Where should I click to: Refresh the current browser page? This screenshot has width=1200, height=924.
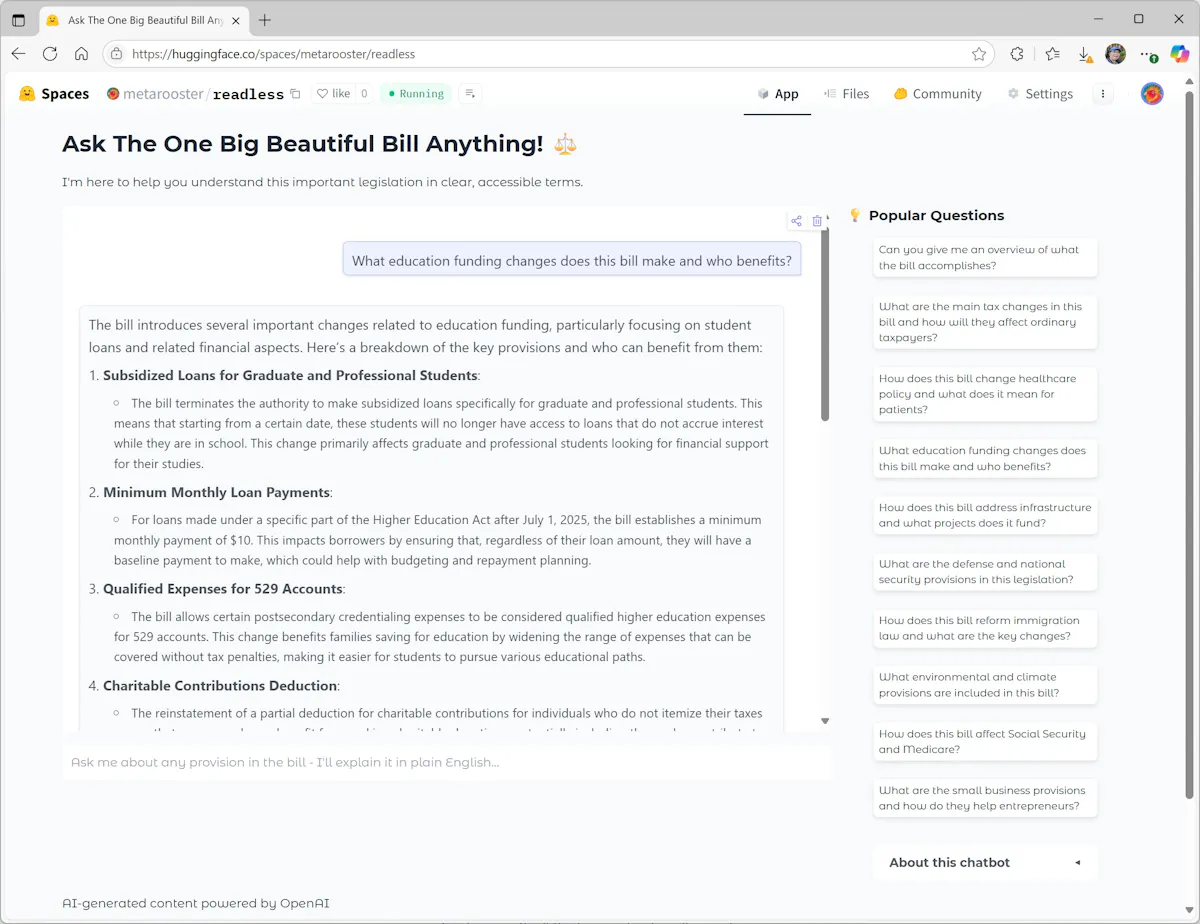pyautogui.click(x=50, y=54)
